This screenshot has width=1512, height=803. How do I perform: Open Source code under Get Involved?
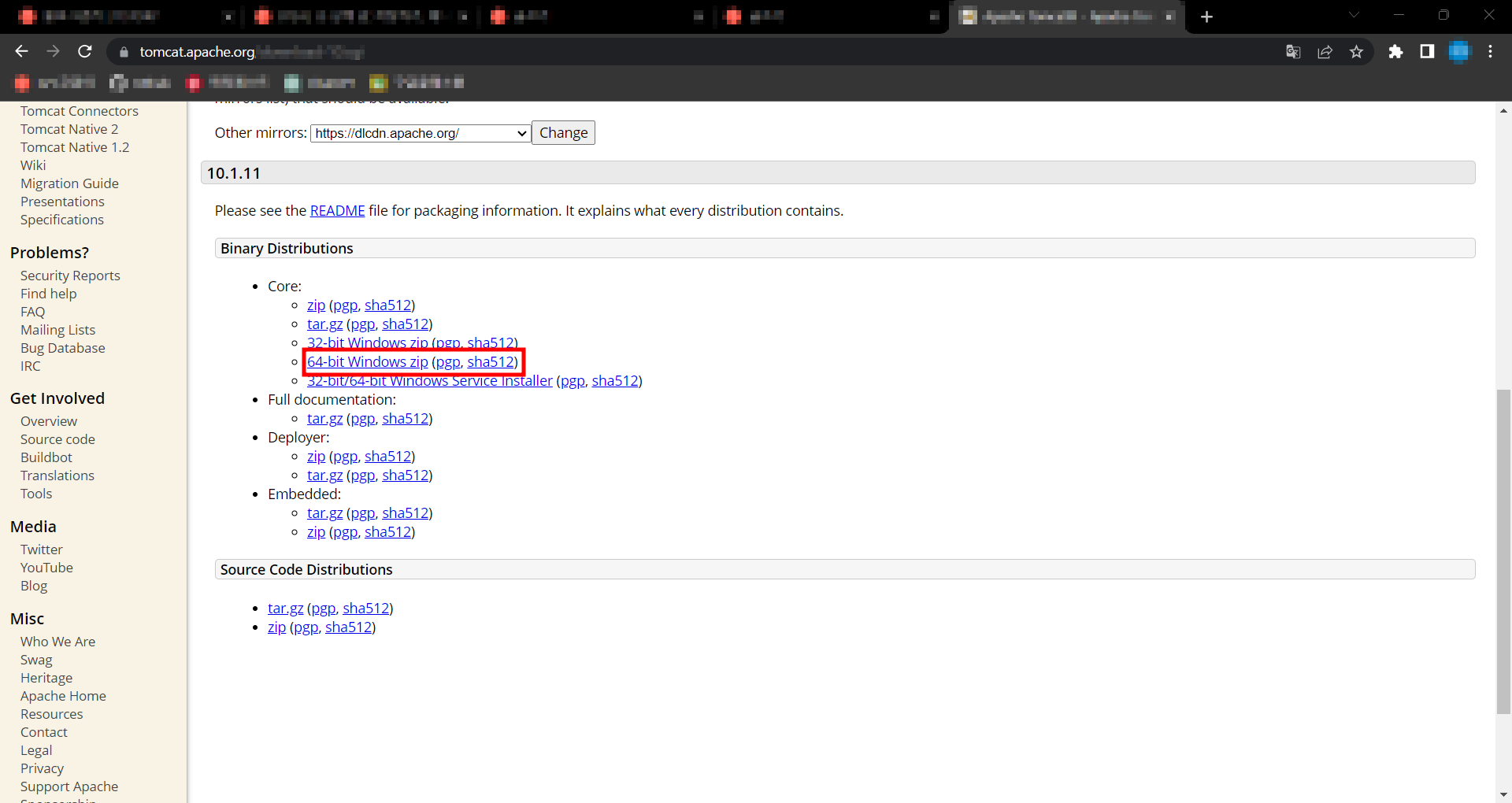(x=57, y=439)
